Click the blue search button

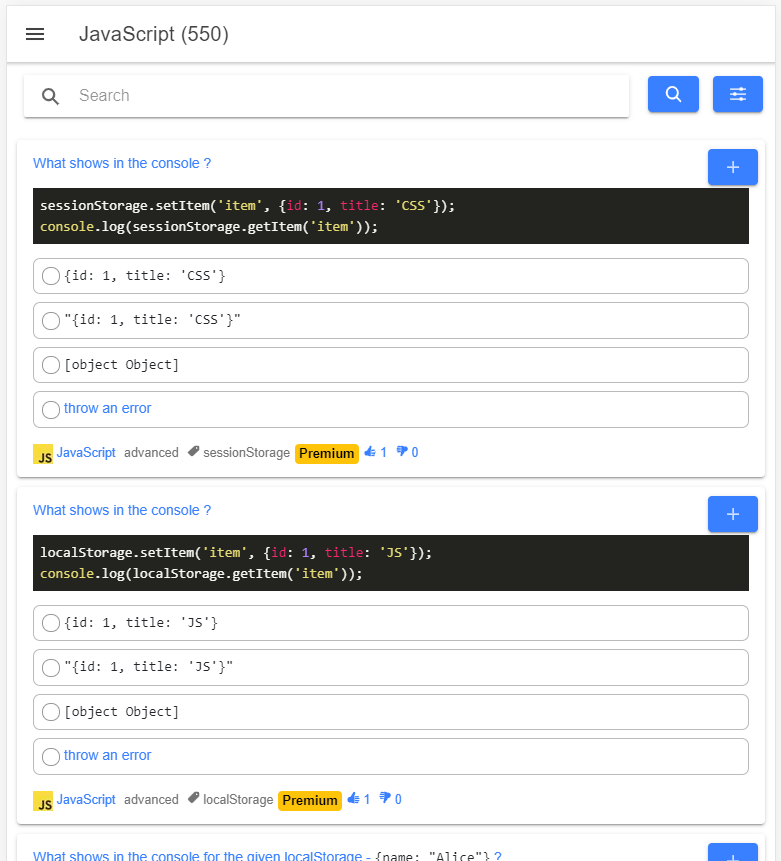coord(673,94)
